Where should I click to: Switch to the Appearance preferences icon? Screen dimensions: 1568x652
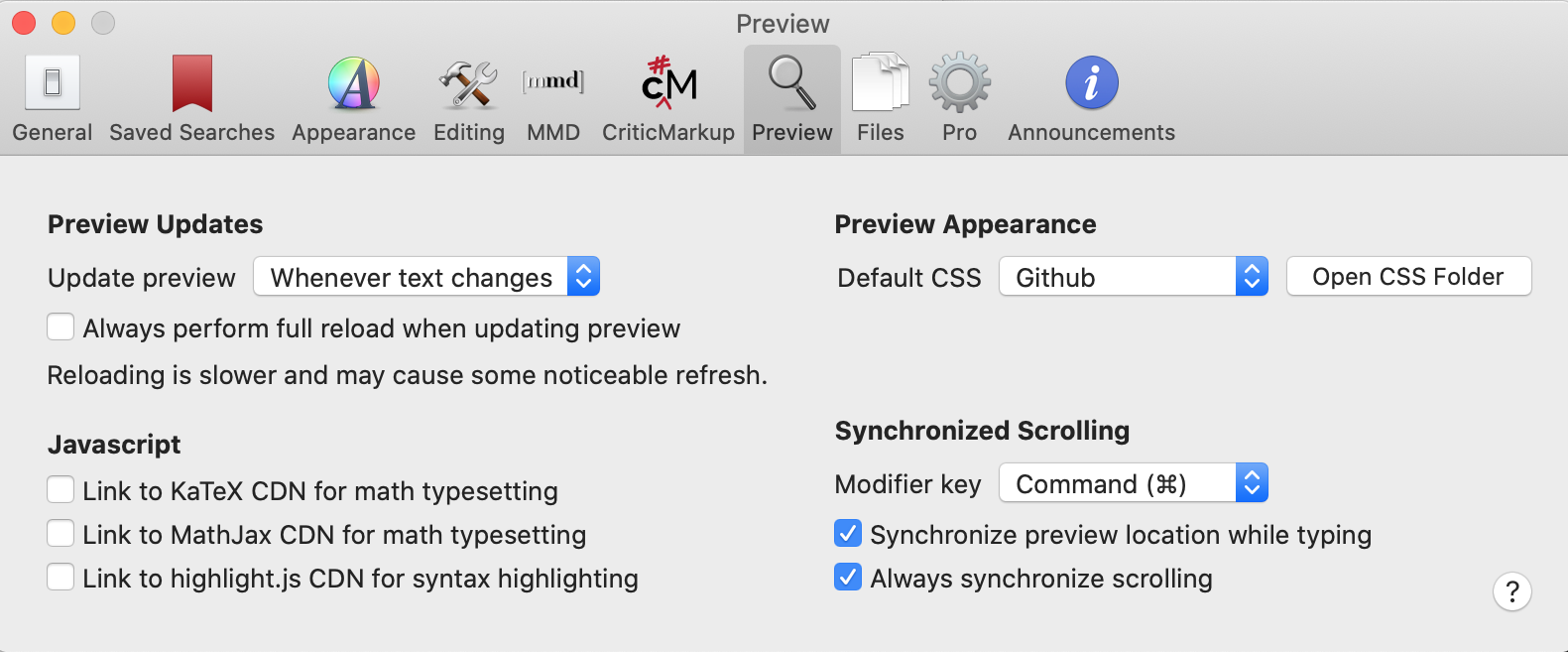pos(353,83)
